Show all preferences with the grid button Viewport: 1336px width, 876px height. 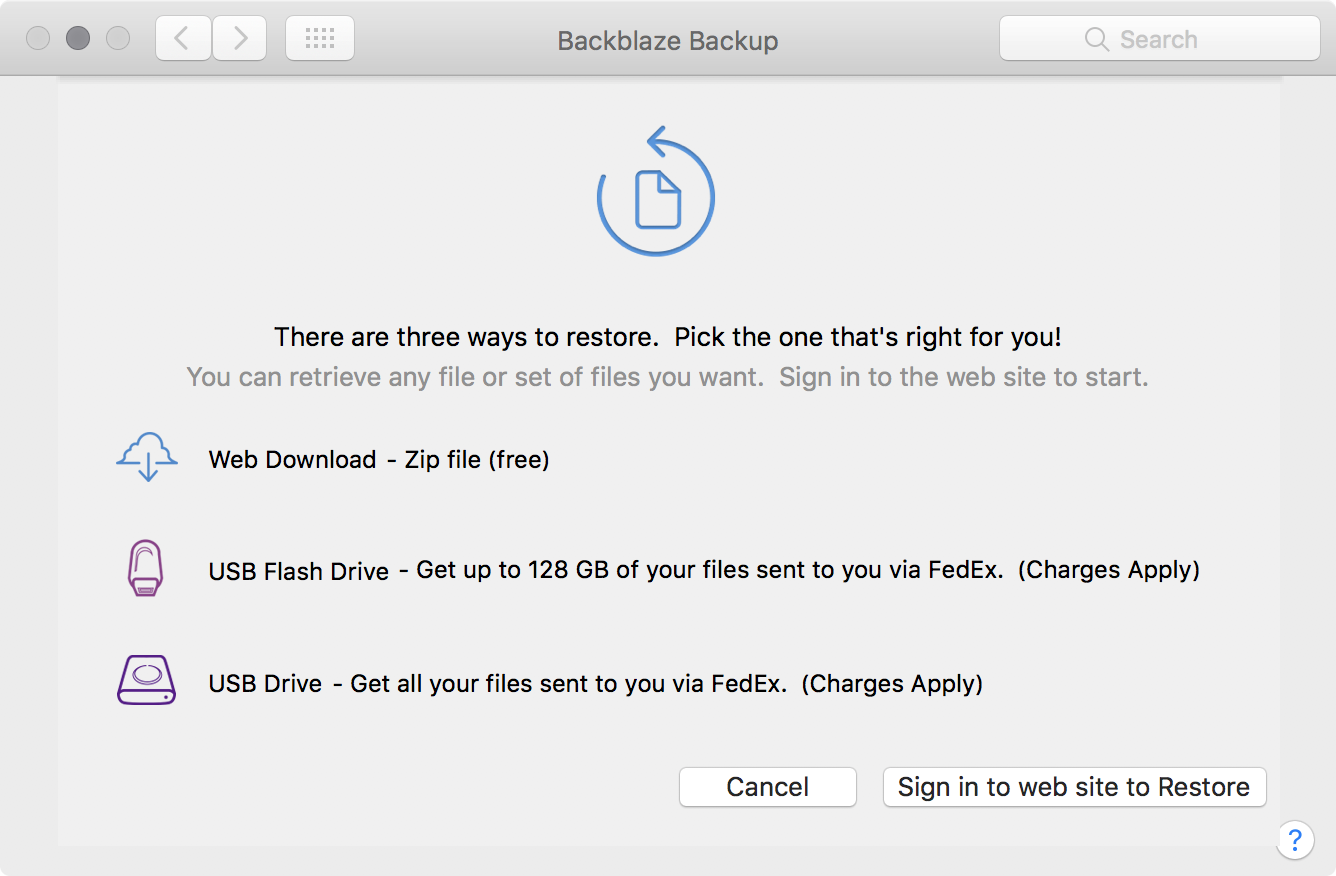point(320,39)
